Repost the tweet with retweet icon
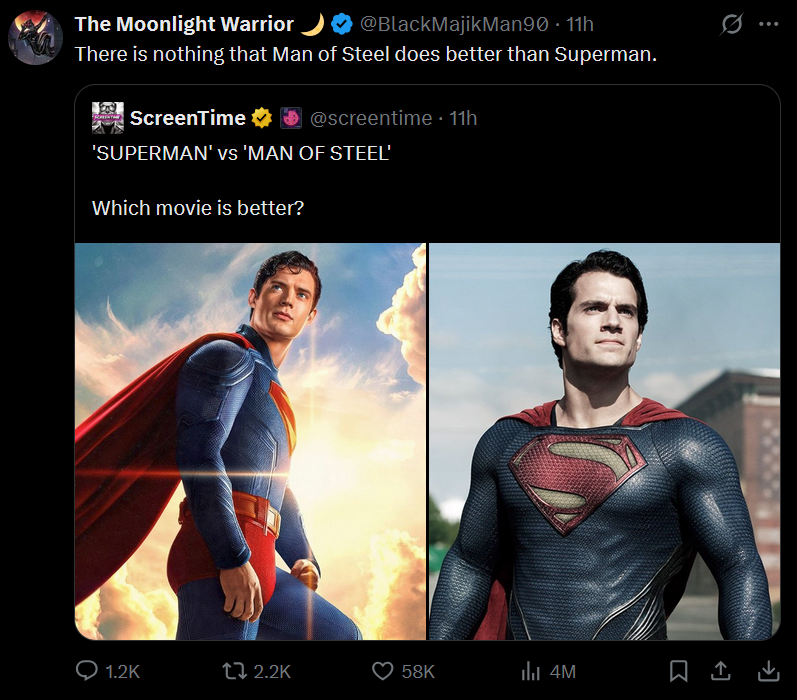This screenshot has width=797, height=700. point(234,671)
